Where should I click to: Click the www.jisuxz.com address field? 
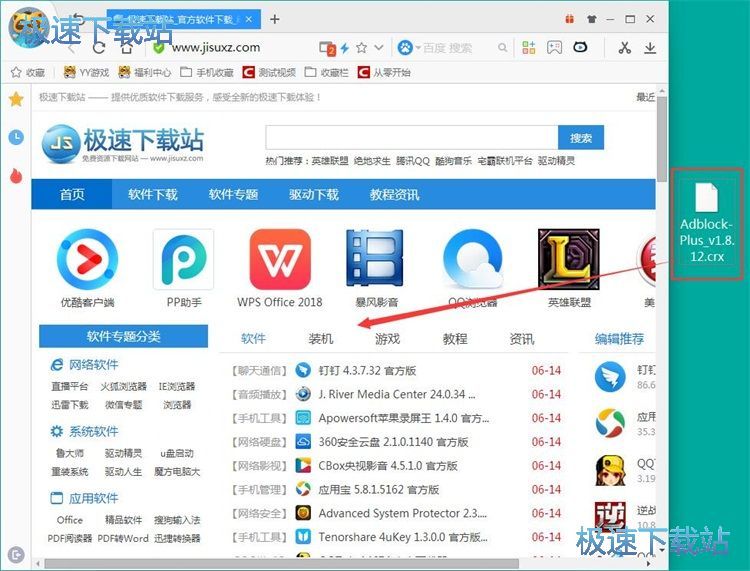(215, 47)
